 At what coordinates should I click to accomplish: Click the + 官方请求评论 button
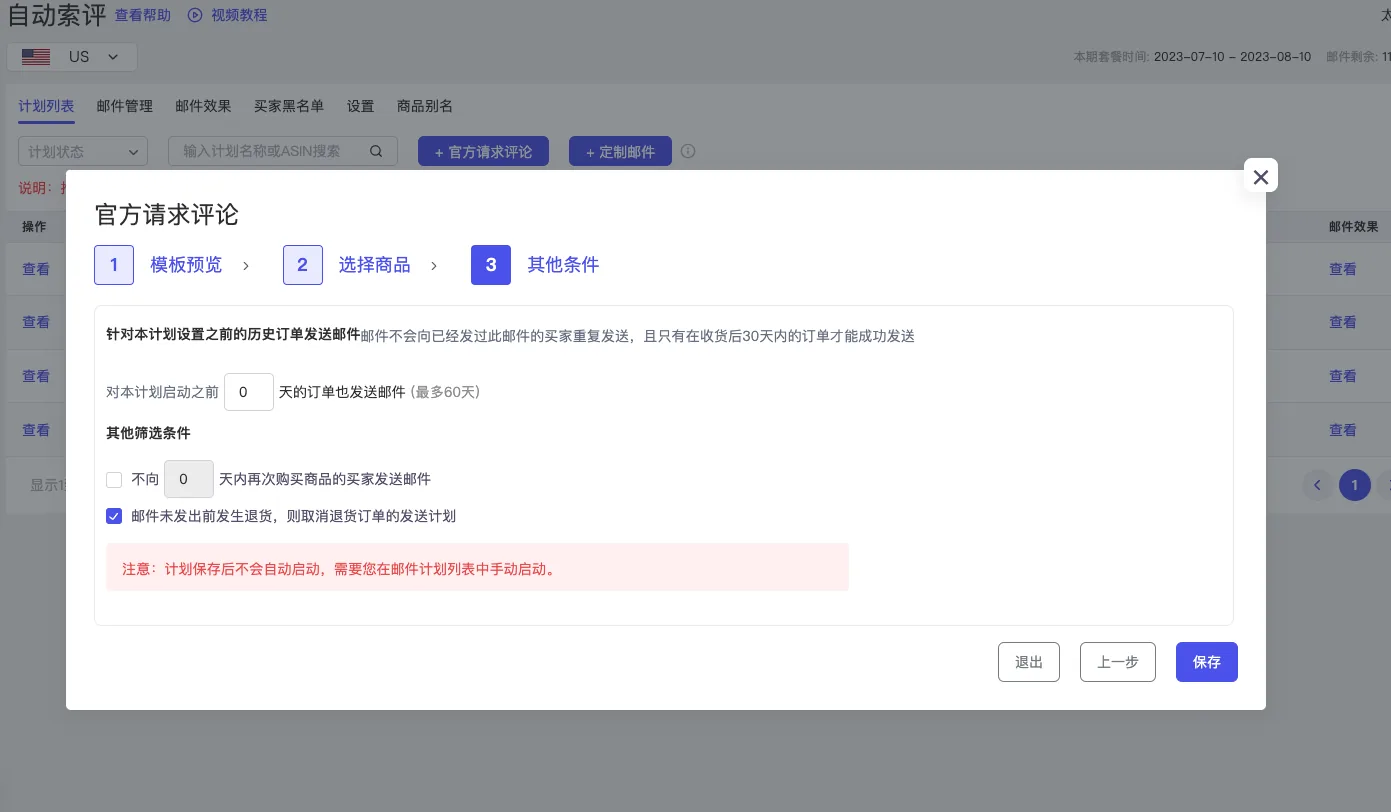pos(483,151)
